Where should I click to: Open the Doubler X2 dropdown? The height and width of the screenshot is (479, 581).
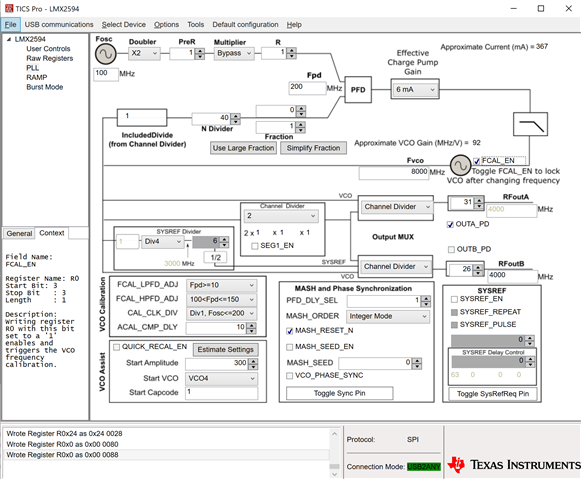[145, 53]
